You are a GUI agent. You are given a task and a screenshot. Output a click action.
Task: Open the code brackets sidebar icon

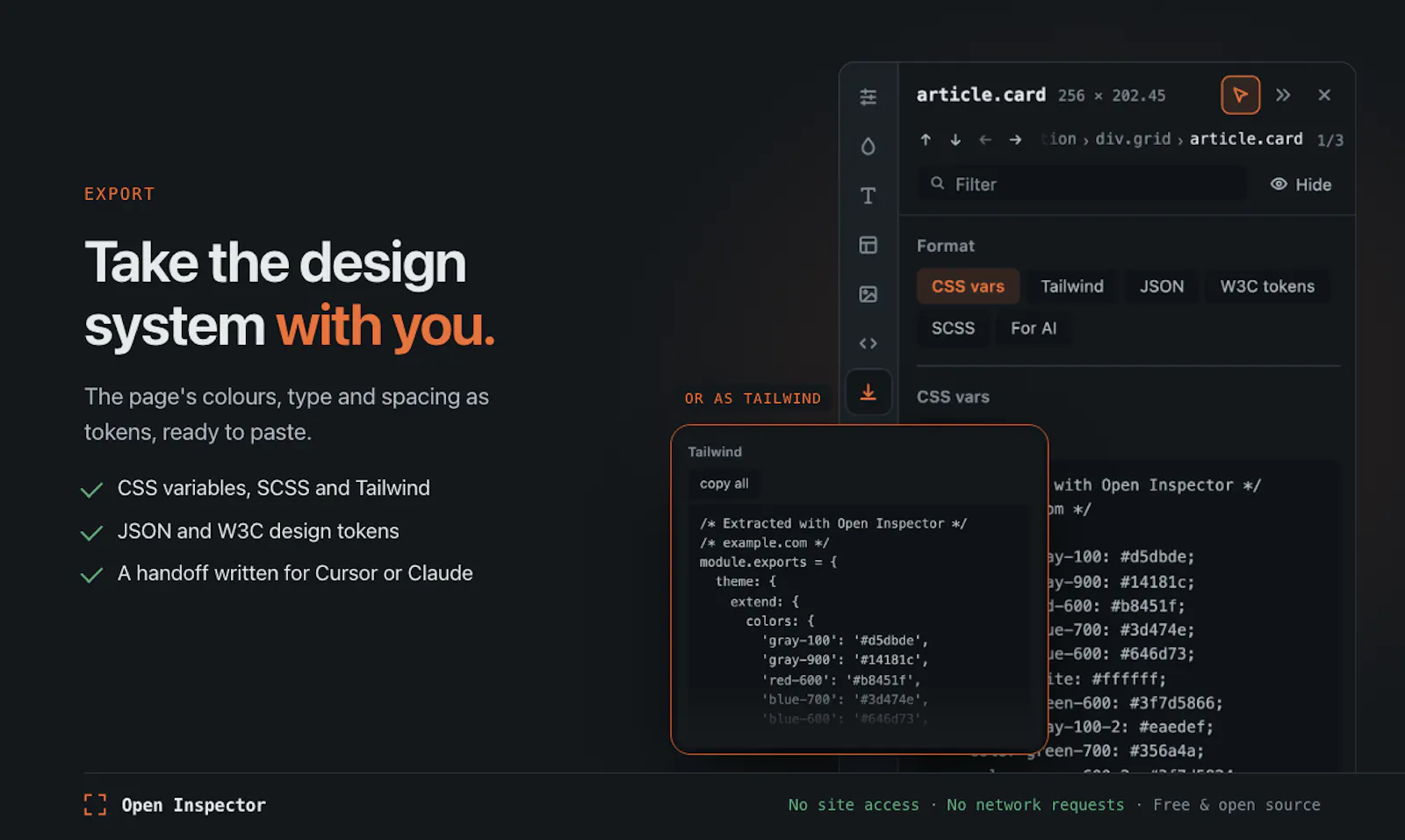[868, 343]
